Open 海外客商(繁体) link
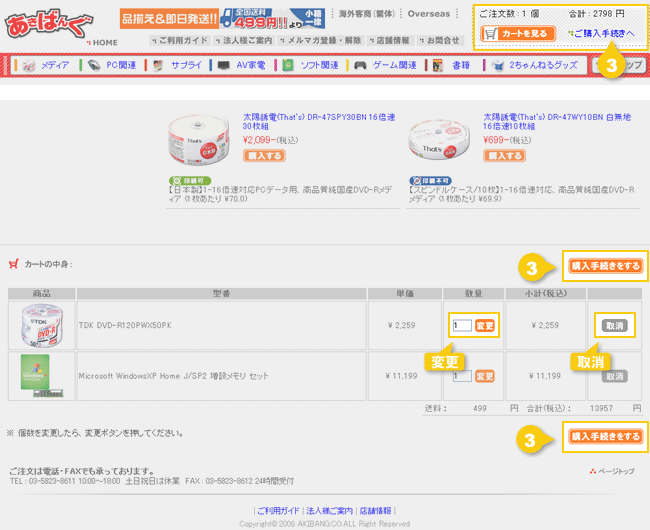Viewport: 650px width, 530px height. pos(367,14)
